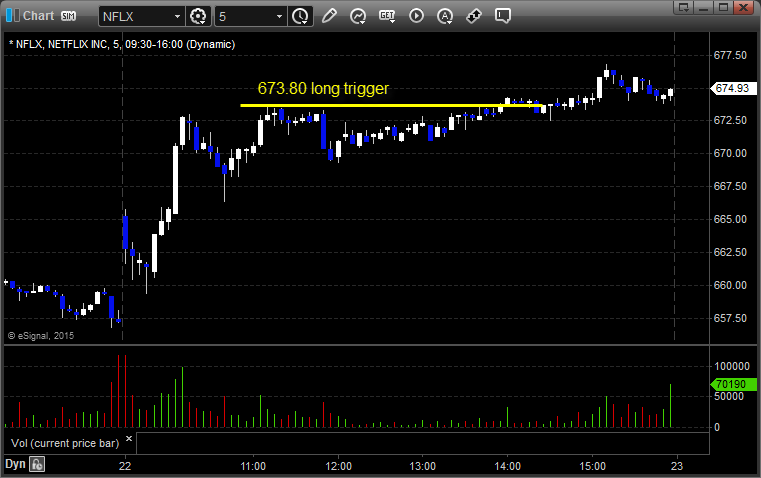Click the 13:00 time axis label
761x478 pixels.
423,466
